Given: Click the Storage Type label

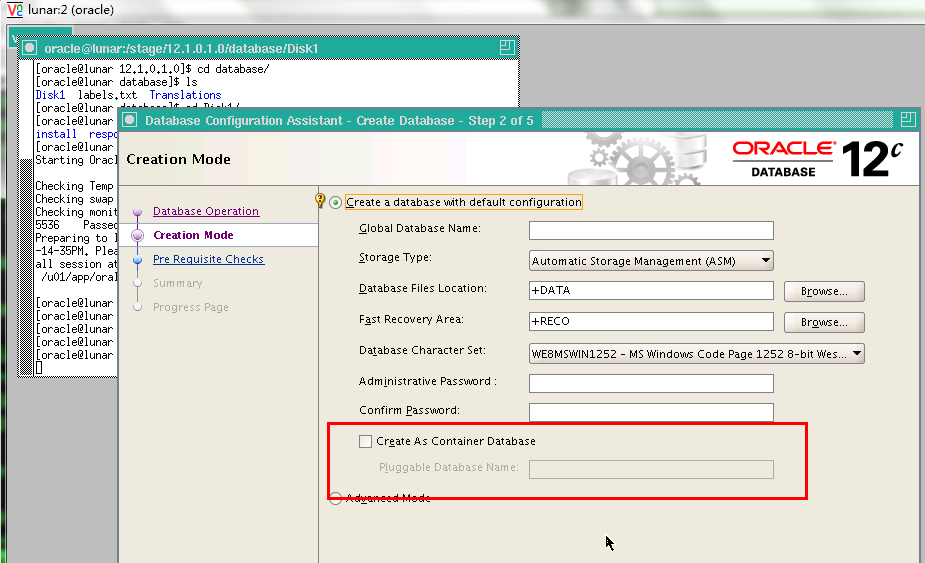Looking at the screenshot, I should [395, 258].
